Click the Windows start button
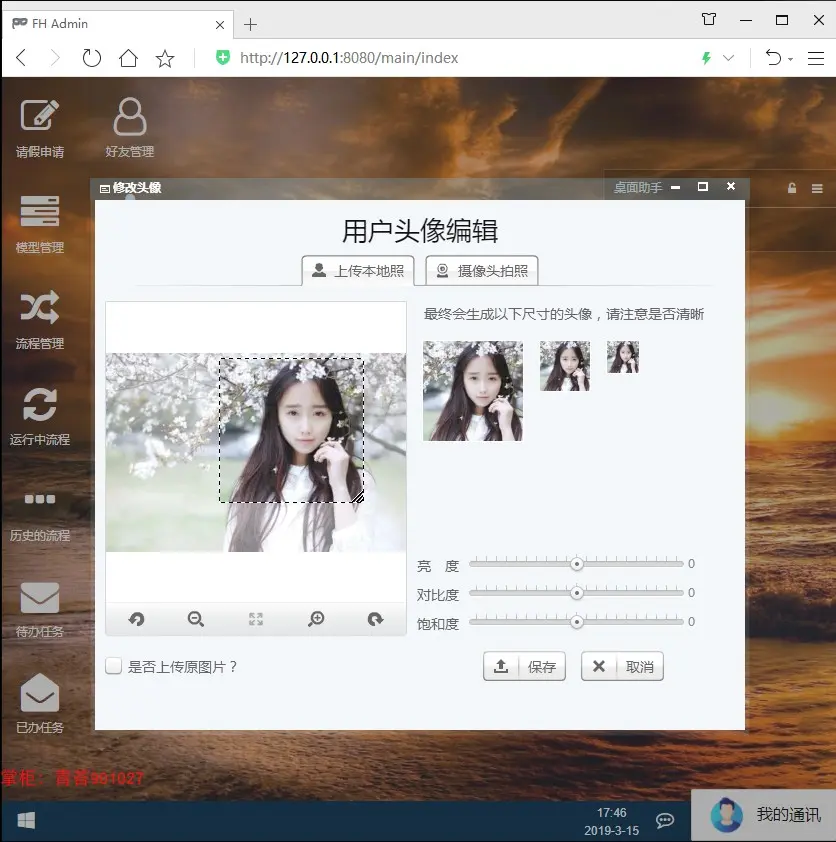Image resolution: width=836 pixels, height=842 pixels. (26, 820)
